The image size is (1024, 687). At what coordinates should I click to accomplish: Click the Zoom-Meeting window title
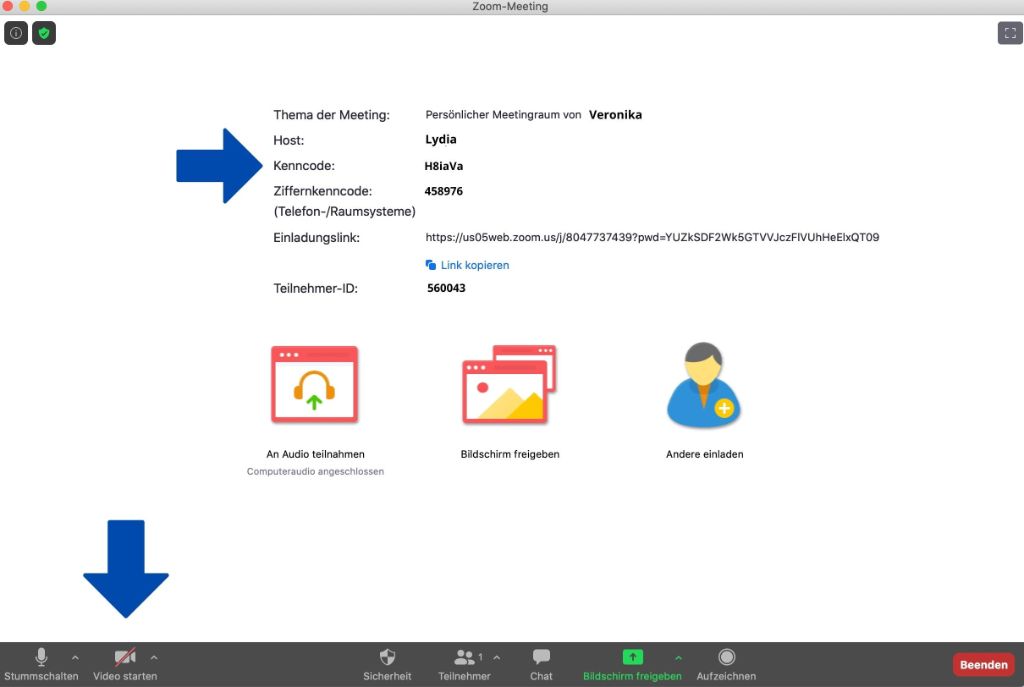(510, 7)
